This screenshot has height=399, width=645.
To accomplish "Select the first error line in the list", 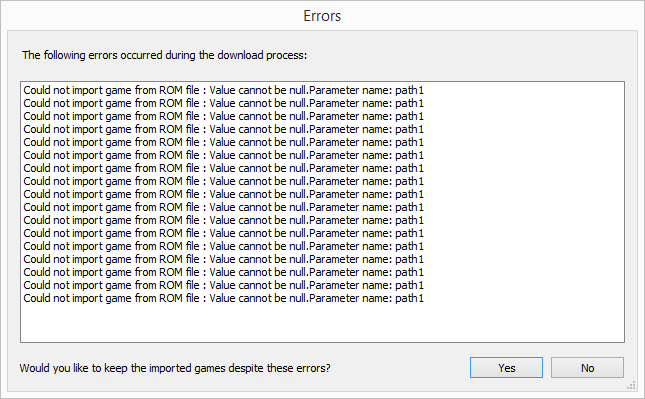I will coord(223,90).
